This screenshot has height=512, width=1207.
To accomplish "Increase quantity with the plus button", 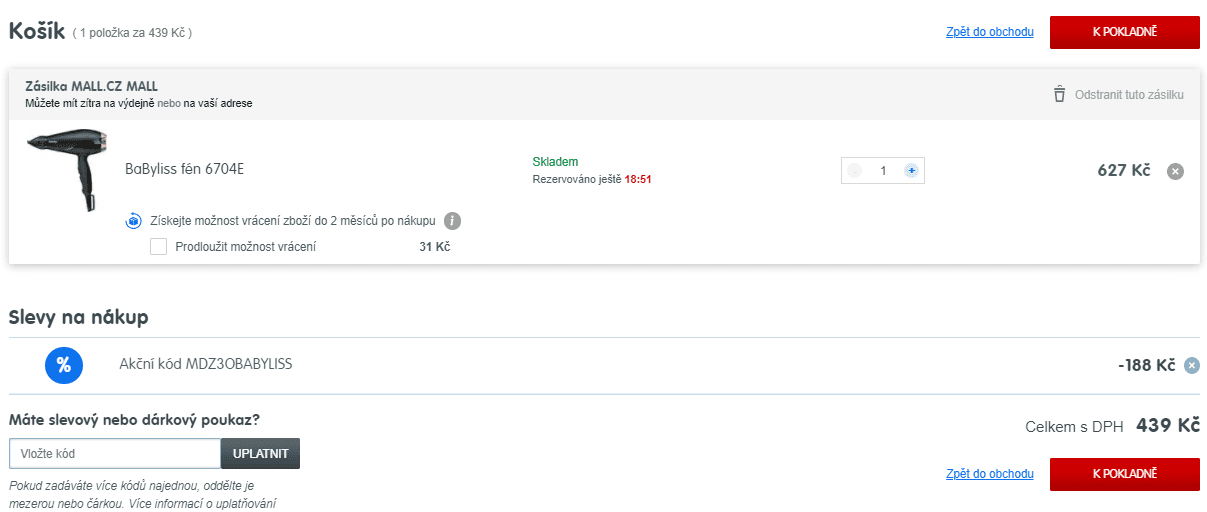I will click(x=911, y=171).
